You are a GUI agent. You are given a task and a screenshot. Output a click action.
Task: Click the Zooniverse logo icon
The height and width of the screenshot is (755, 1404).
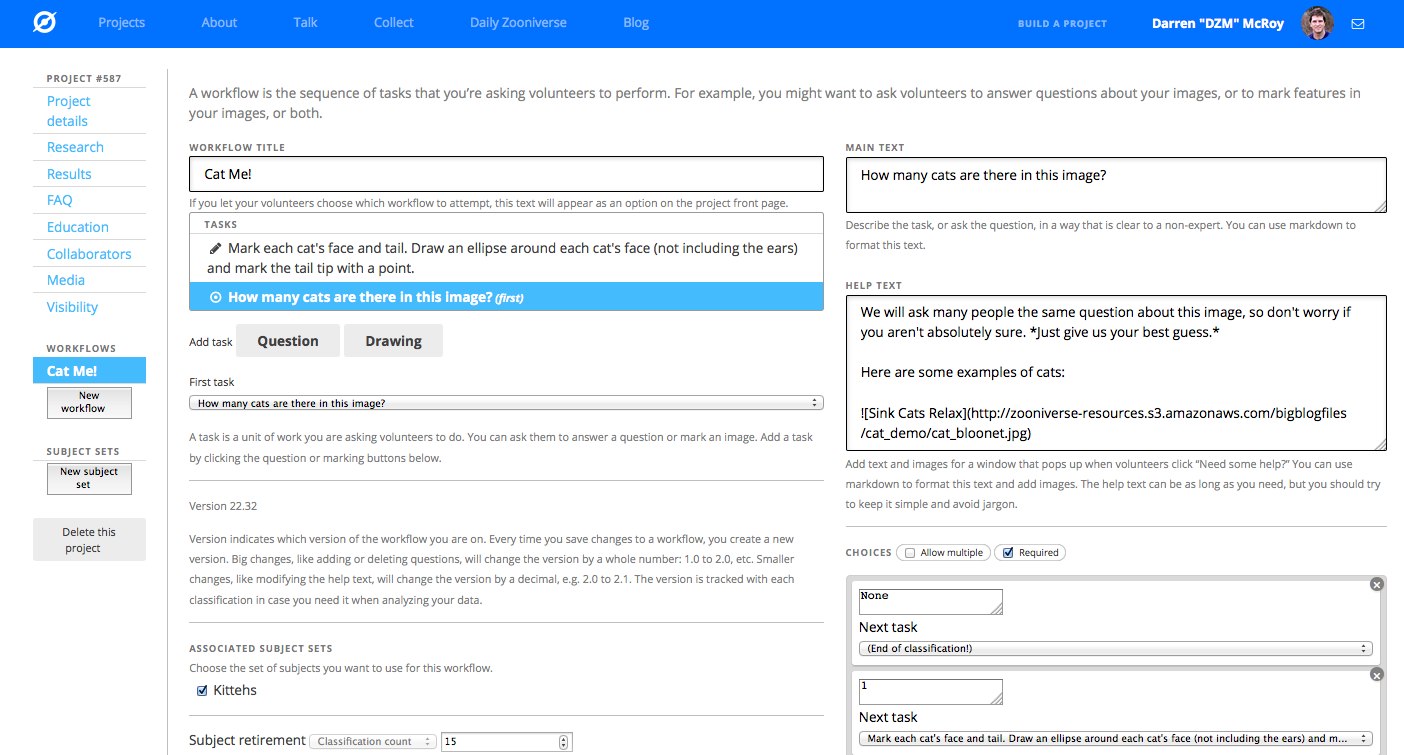(x=44, y=22)
